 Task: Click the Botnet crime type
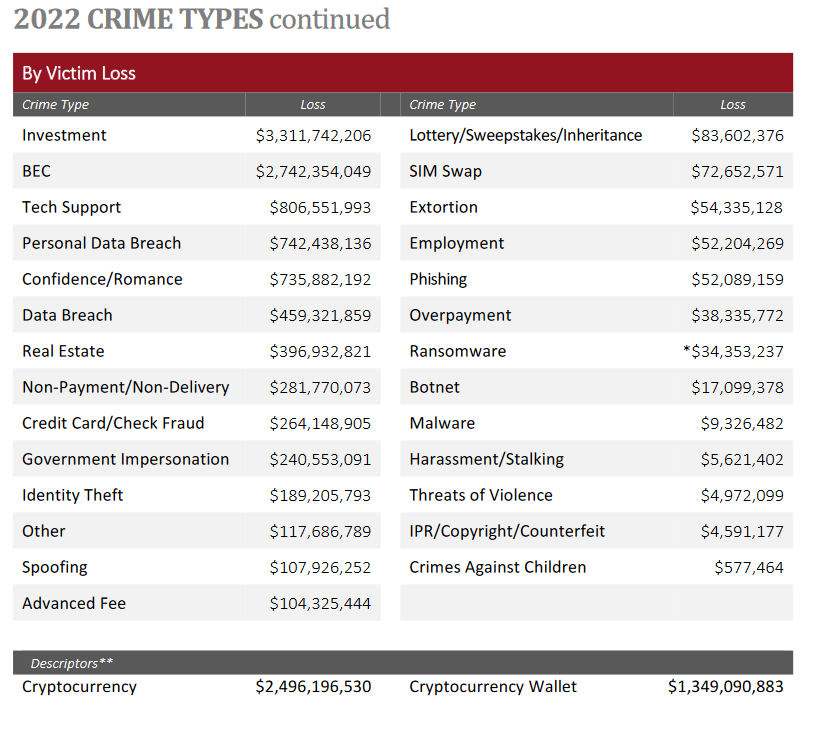click(x=435, y=387)
